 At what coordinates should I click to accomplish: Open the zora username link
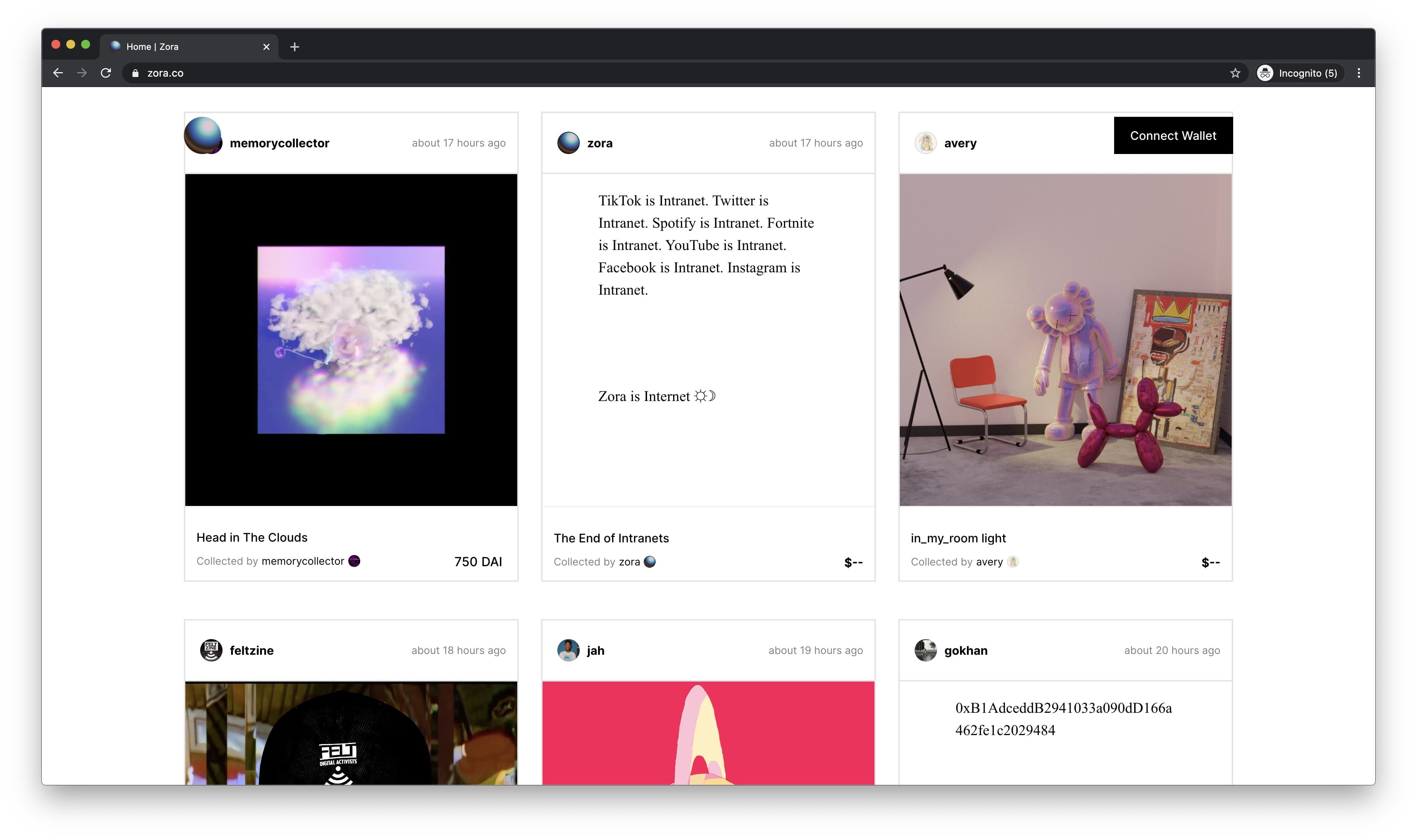coord(599,143)
